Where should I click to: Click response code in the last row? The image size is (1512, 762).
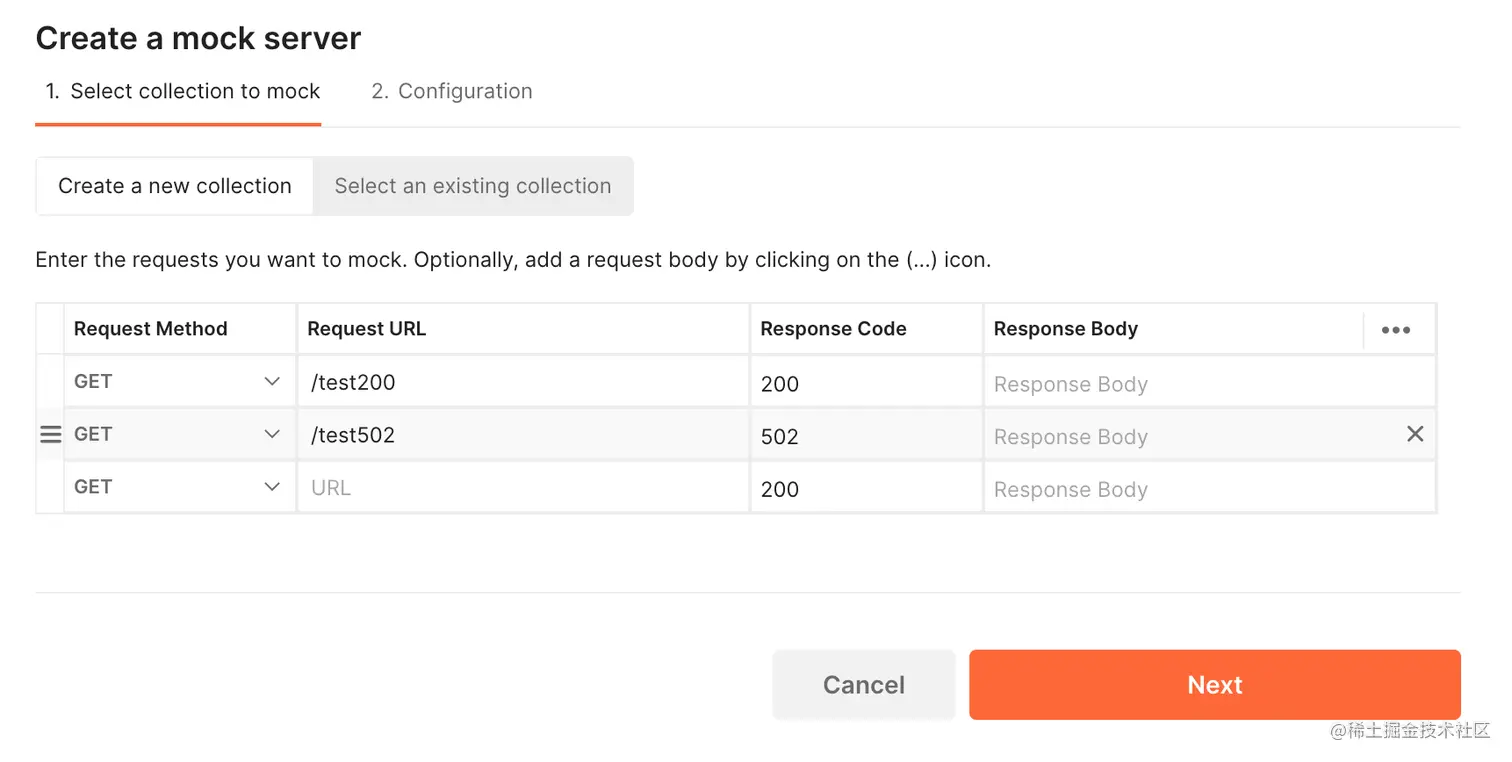tap(866, 490)
